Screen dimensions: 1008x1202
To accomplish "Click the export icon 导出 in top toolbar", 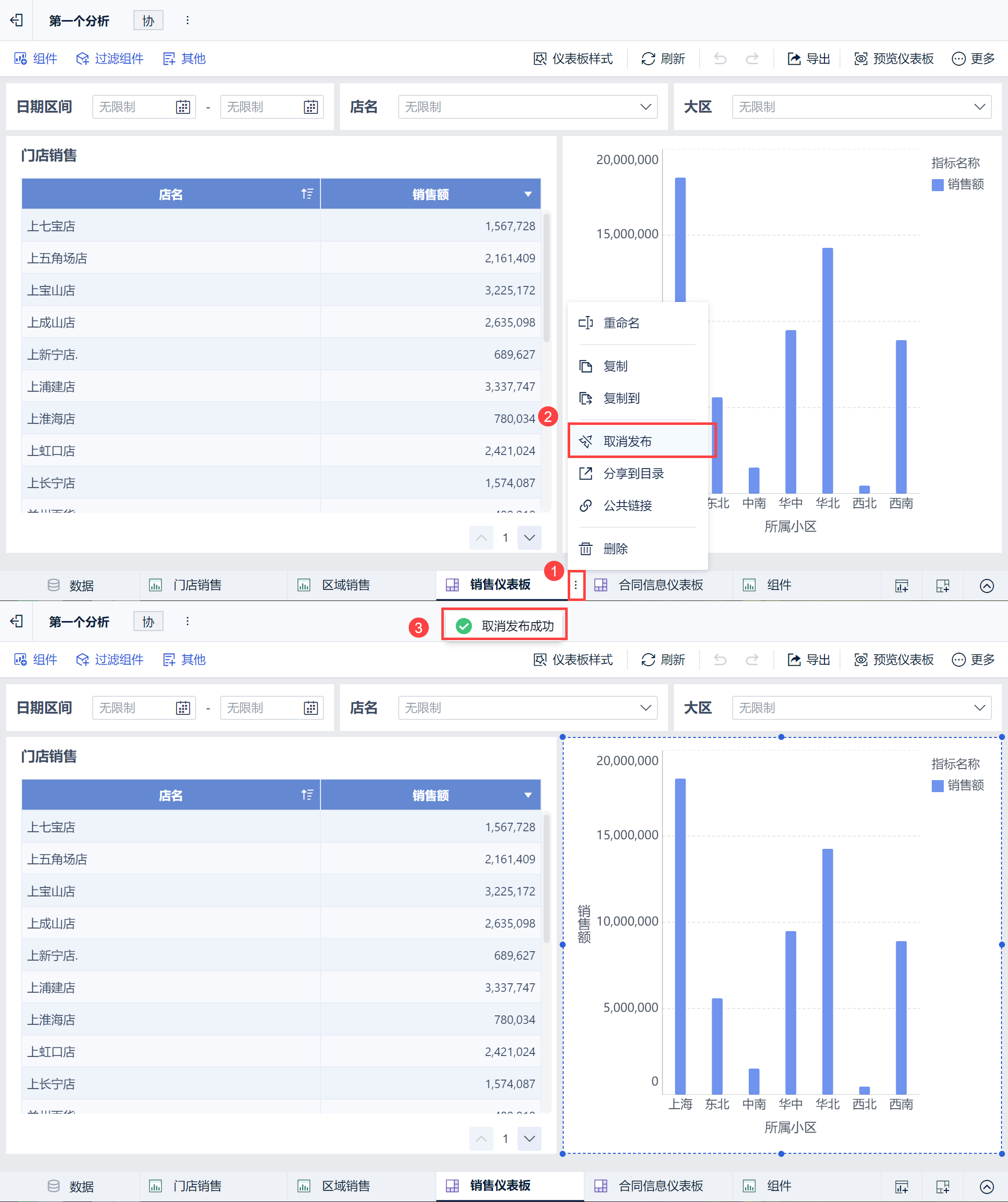I will pyautogui.click(x=794, y=59).
